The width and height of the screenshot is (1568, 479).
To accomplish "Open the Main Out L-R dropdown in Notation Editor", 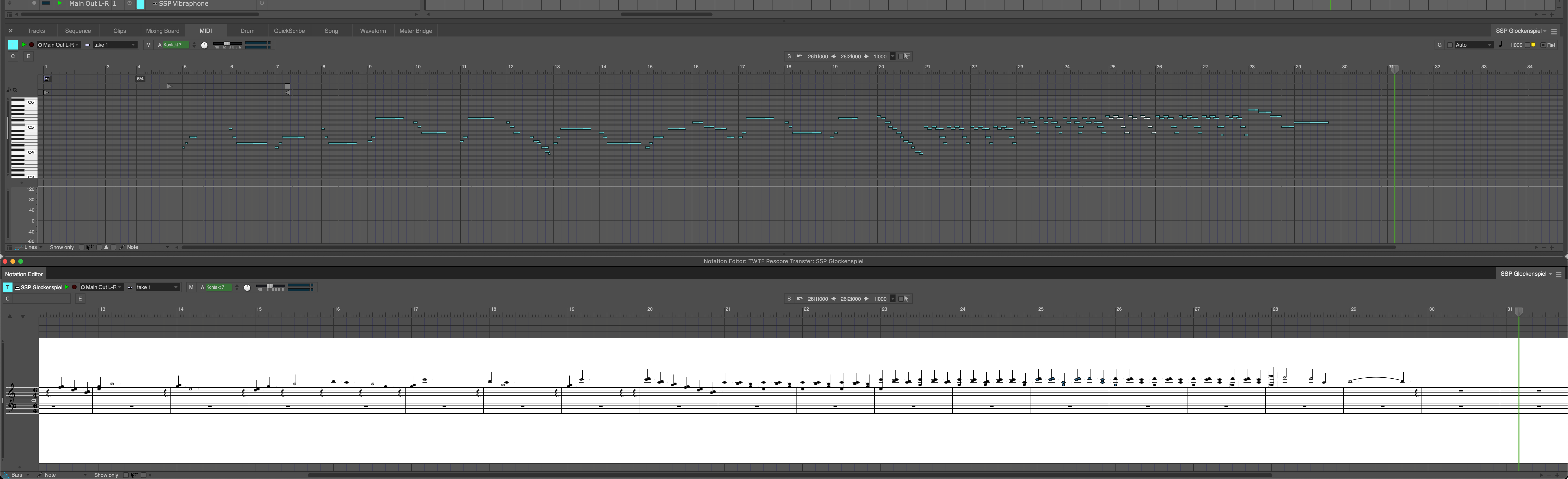I will [102, 287].
